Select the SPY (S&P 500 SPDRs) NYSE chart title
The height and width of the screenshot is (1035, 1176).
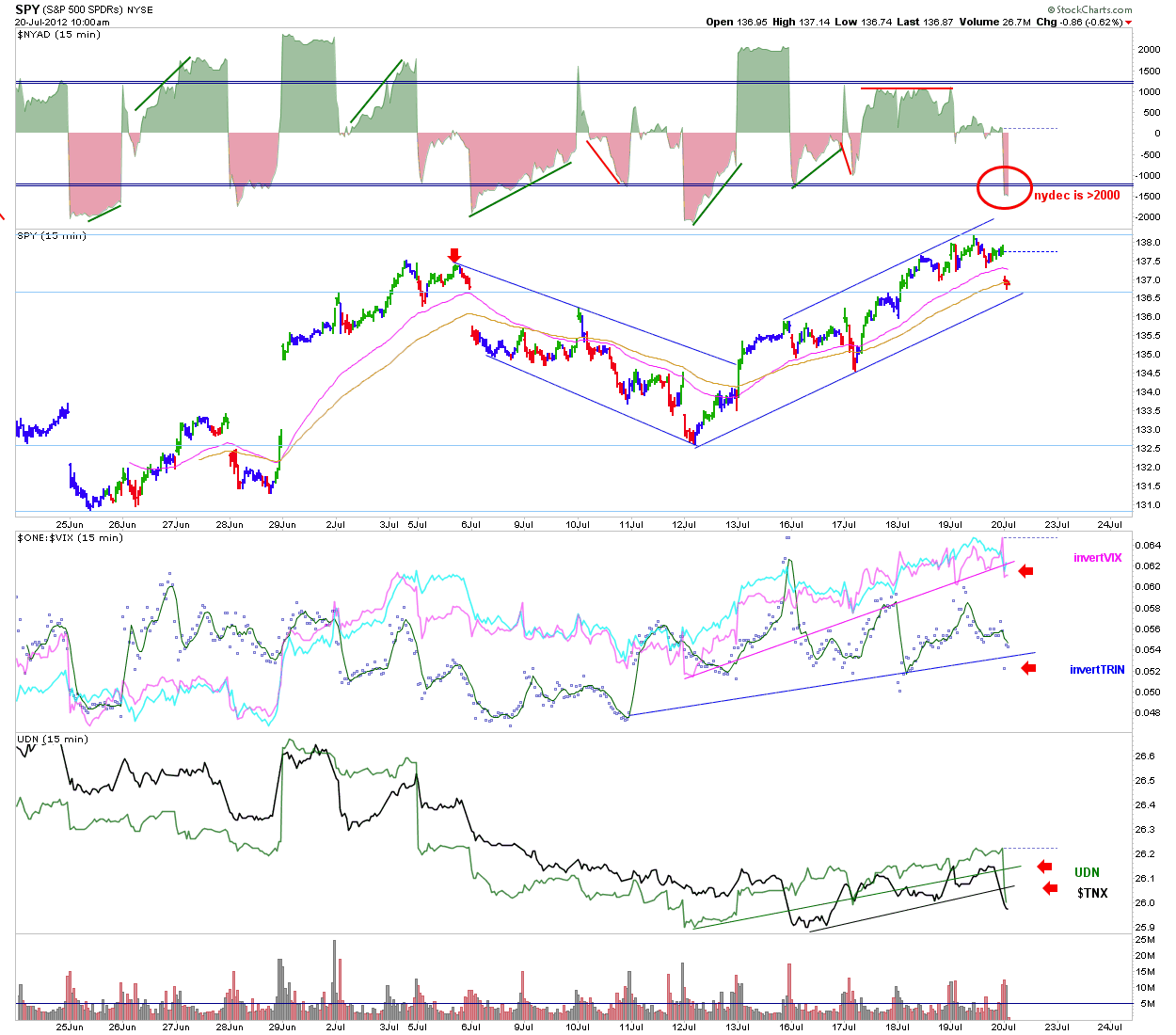(82, 10)
